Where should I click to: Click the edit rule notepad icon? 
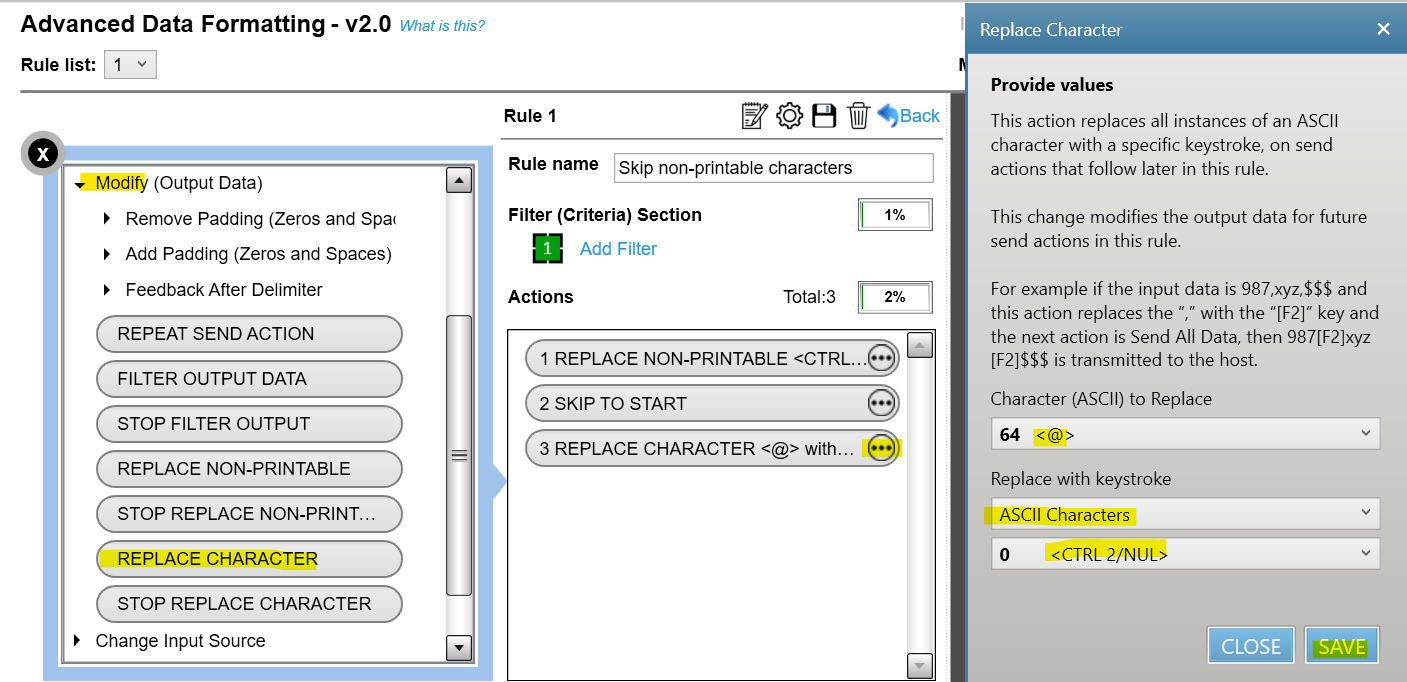[754, 116]
